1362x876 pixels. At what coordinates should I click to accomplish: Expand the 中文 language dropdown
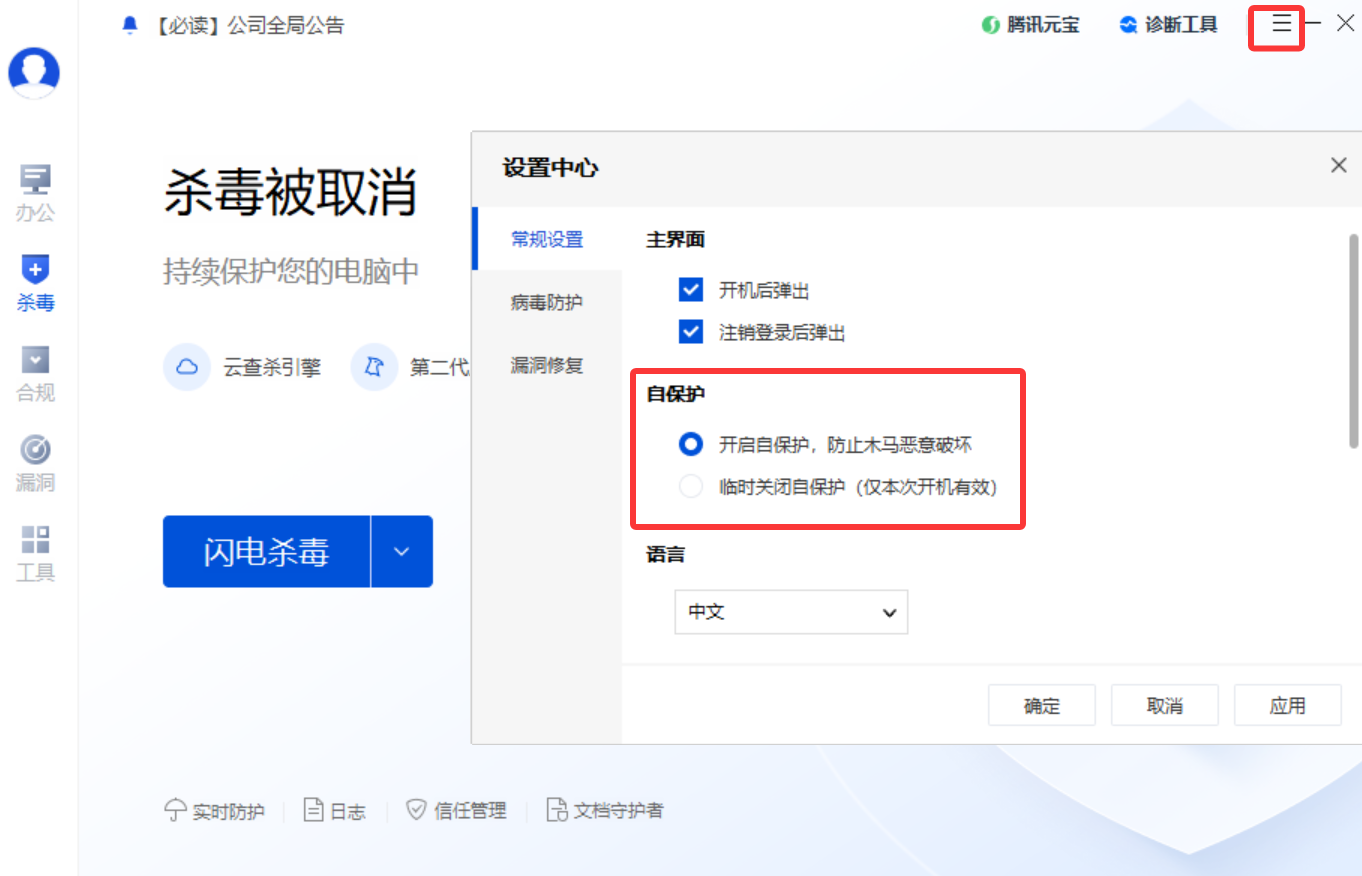coord(791,612)
